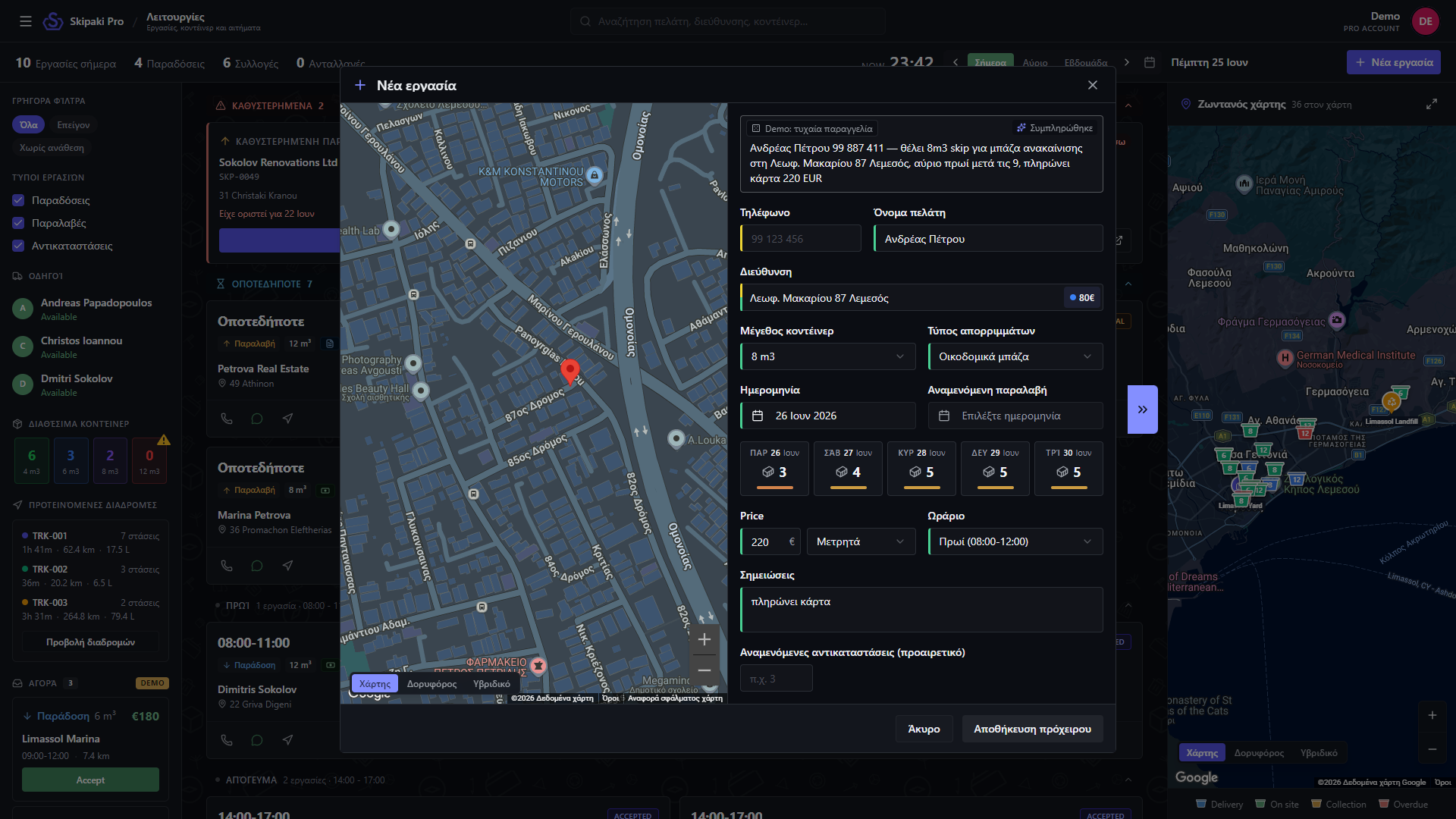
Task: Select the Αύριο date tab
Action: point(1035,63)
